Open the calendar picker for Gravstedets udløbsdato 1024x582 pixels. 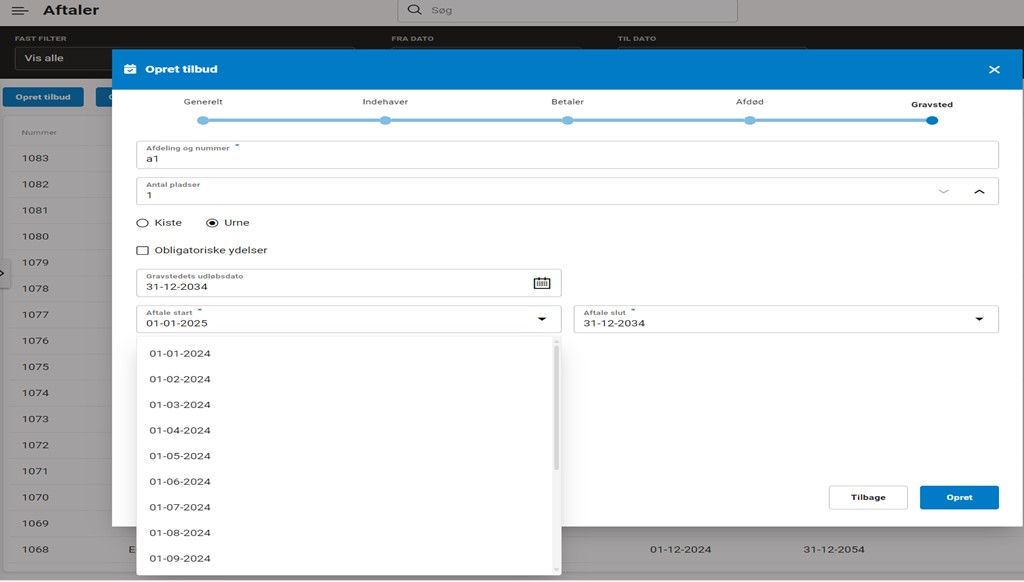(542, 283)
